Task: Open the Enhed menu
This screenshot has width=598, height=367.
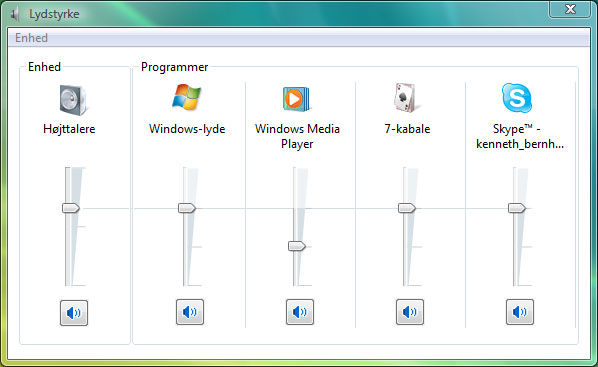Action: point(31,38)
